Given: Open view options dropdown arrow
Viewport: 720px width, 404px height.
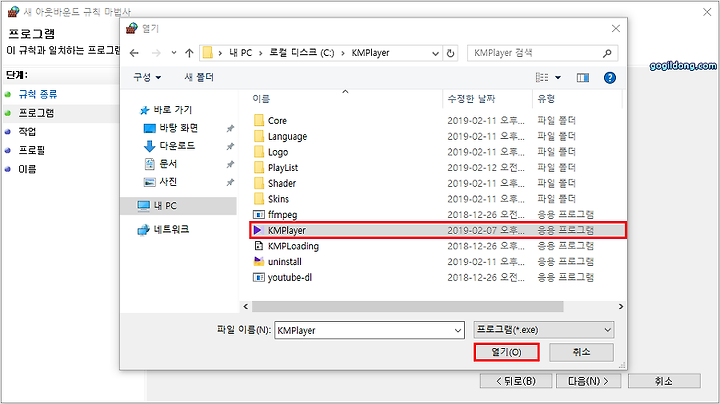Looking at the screenshot, I should [x=558, y=78].
